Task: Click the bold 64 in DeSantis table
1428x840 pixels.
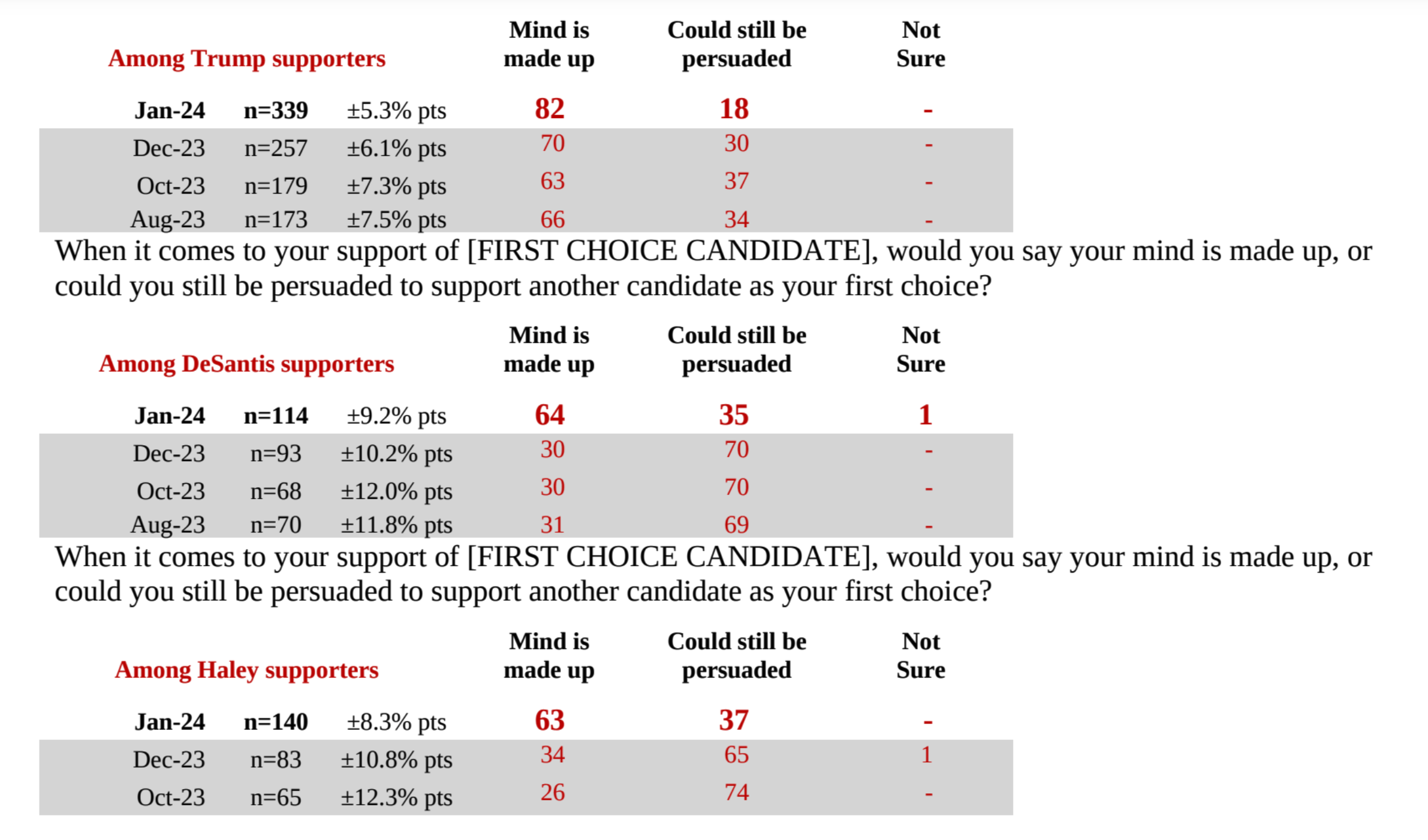Action: pyautogui.click(x=550, y=415)
